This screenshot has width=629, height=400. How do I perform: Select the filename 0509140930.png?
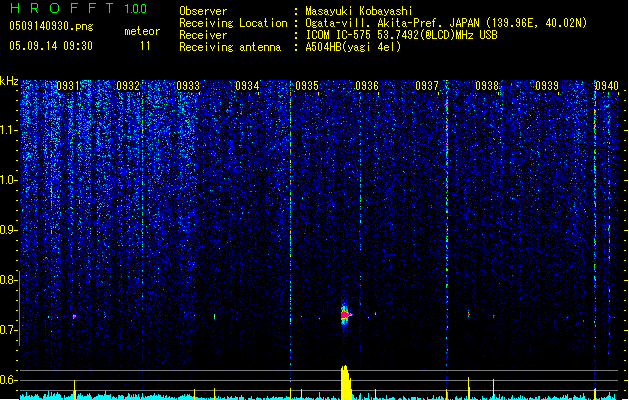click(x=51, y=26)
